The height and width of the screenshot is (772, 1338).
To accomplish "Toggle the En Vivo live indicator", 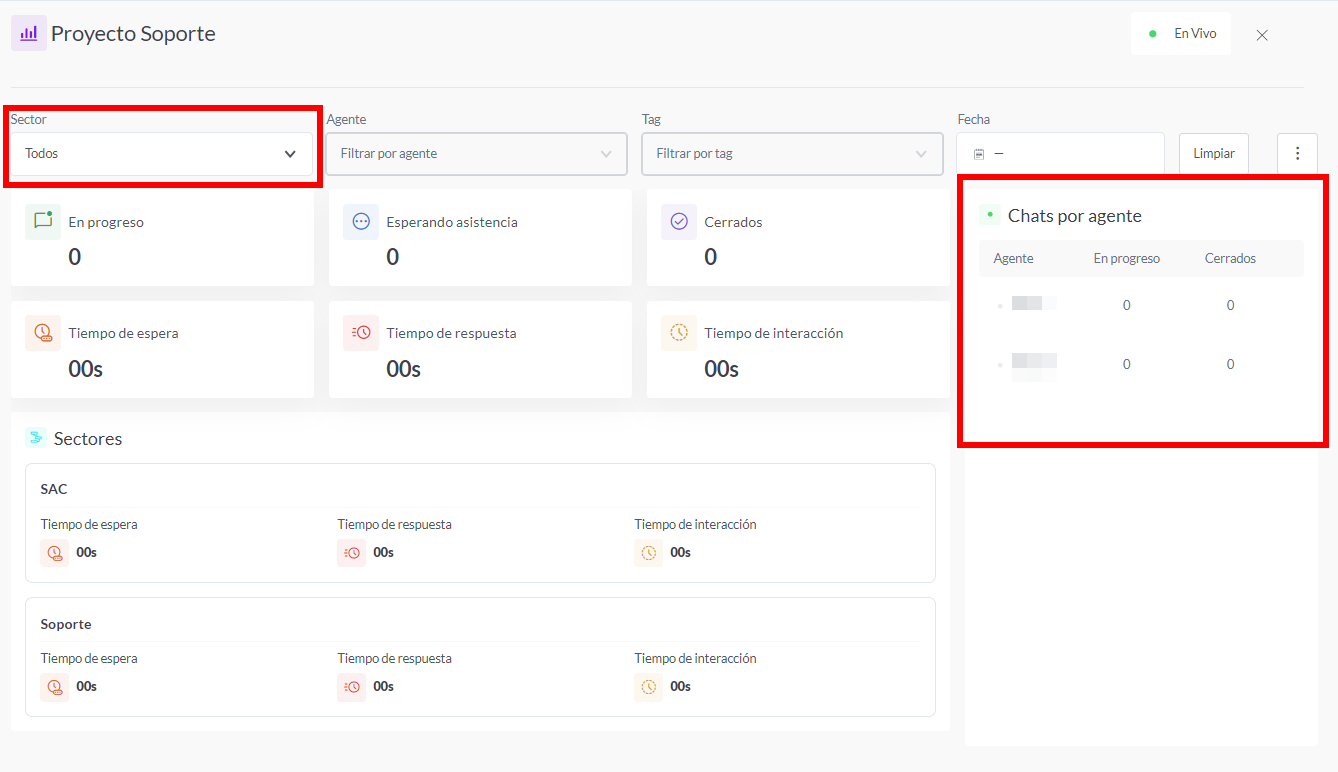I will [1181, 33].
